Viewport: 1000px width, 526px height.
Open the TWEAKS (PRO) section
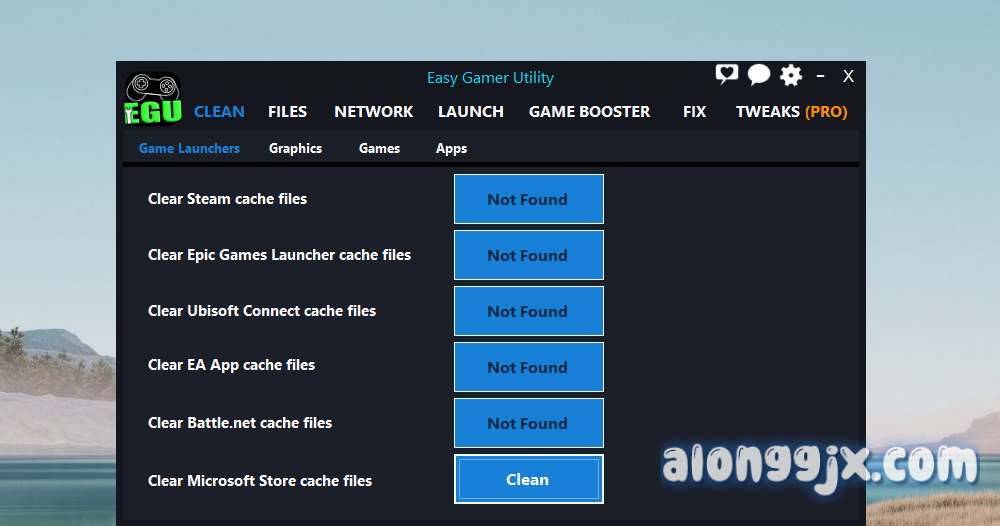click(x=791, y=112)
